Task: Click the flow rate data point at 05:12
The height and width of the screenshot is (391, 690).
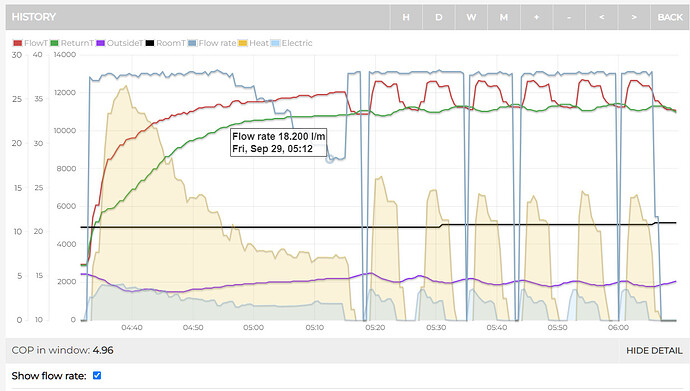Action: coord(330,160)
